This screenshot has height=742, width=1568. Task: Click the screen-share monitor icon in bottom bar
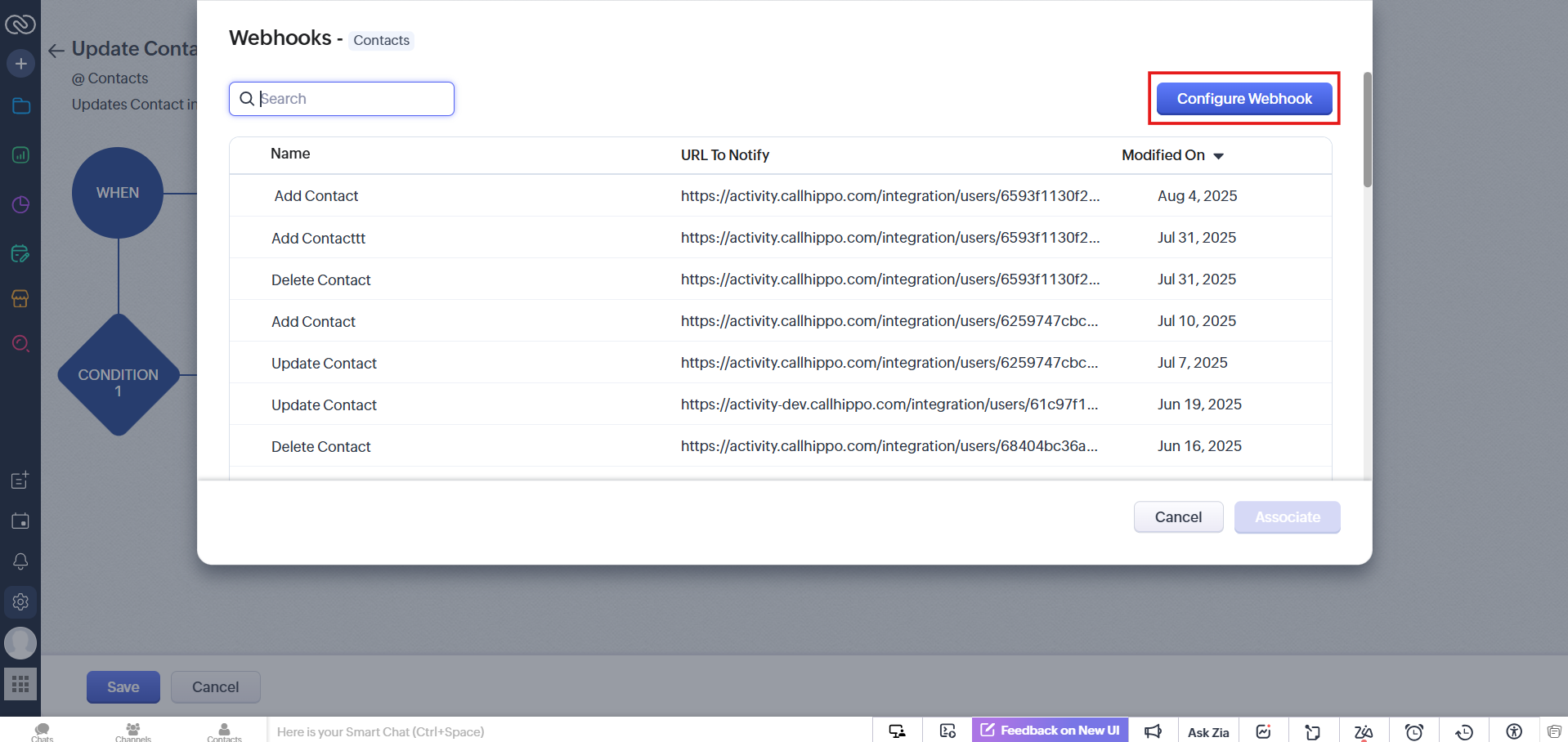[x=898, y=731]
